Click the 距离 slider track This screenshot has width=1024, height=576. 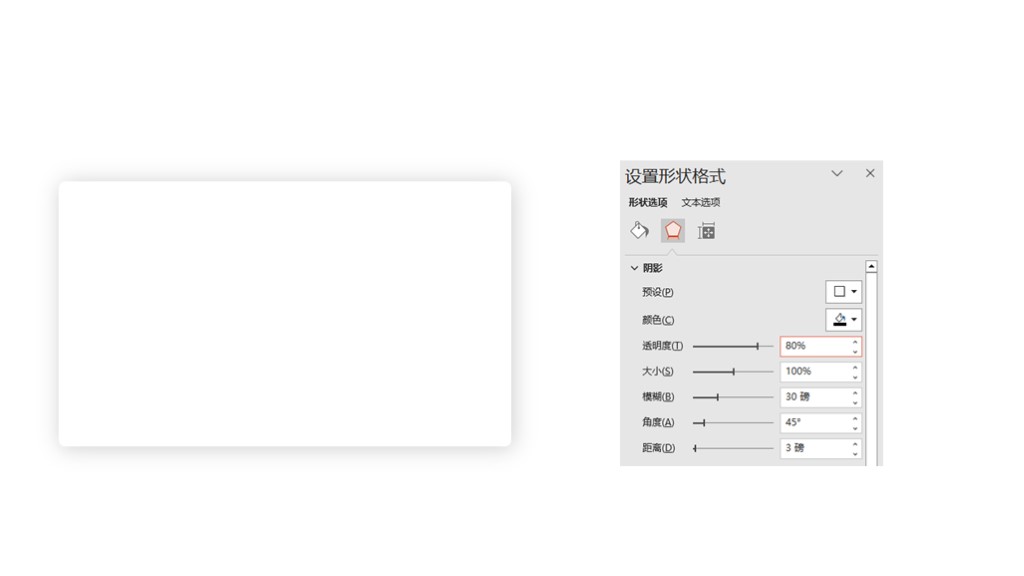click(x=733, y=448)
